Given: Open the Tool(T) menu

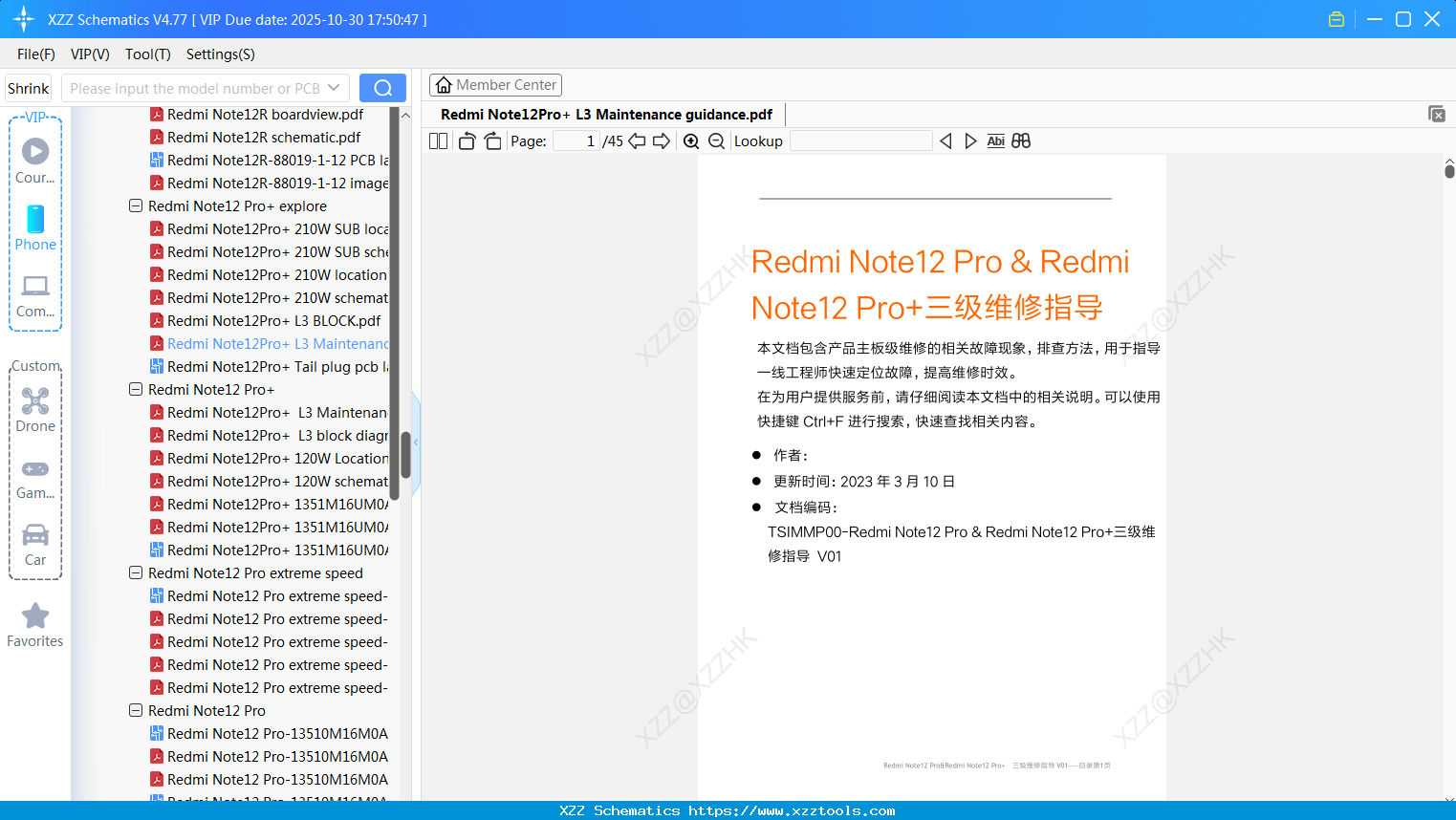Looking at the screenshot, I should [147, 54].
